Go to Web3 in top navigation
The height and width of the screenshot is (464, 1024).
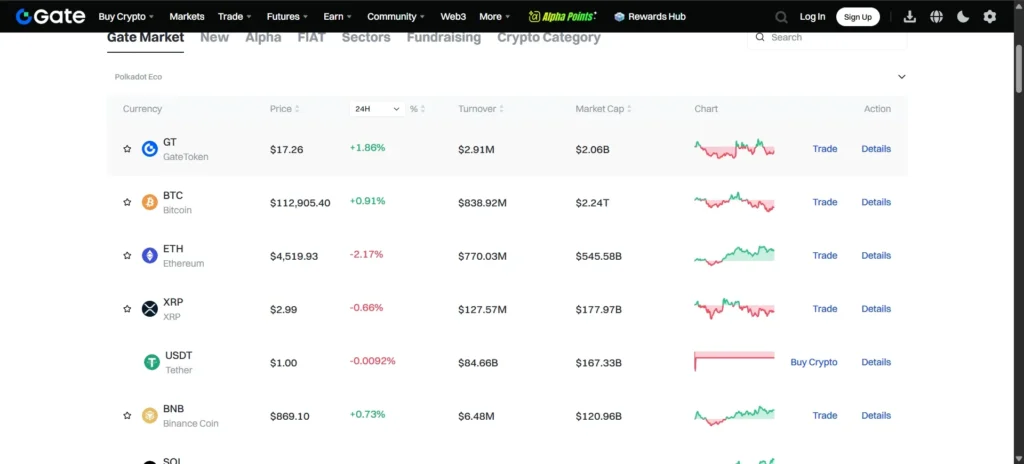tap(453, 17)
